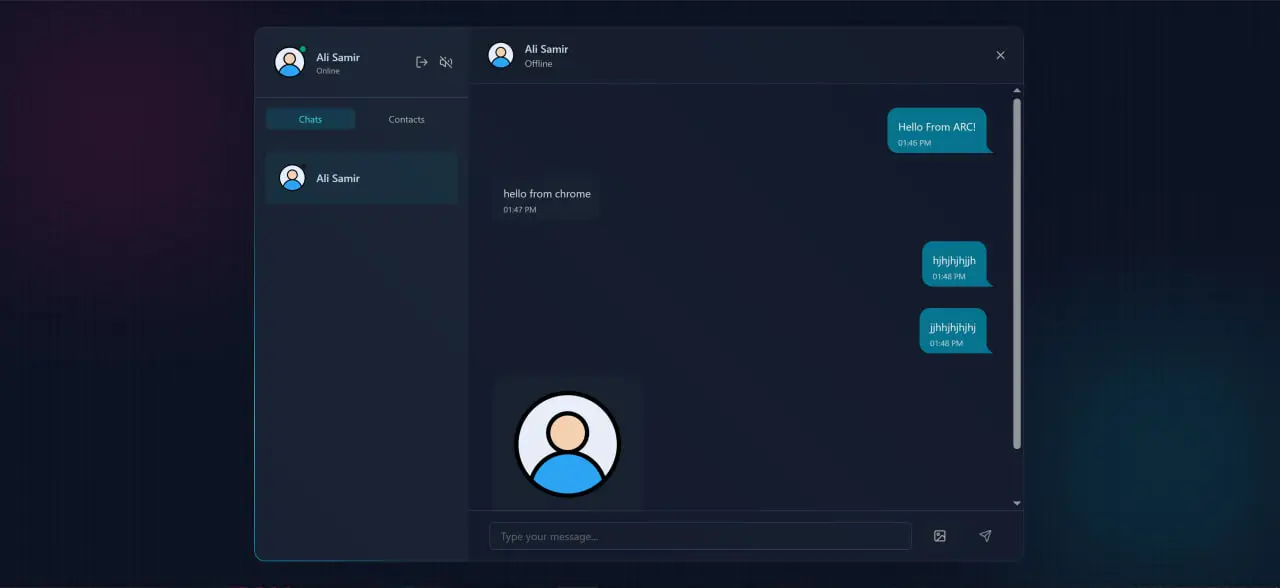Switch to the Chats tab
The width and height of the screenshot is (1280, 588).
310,119
